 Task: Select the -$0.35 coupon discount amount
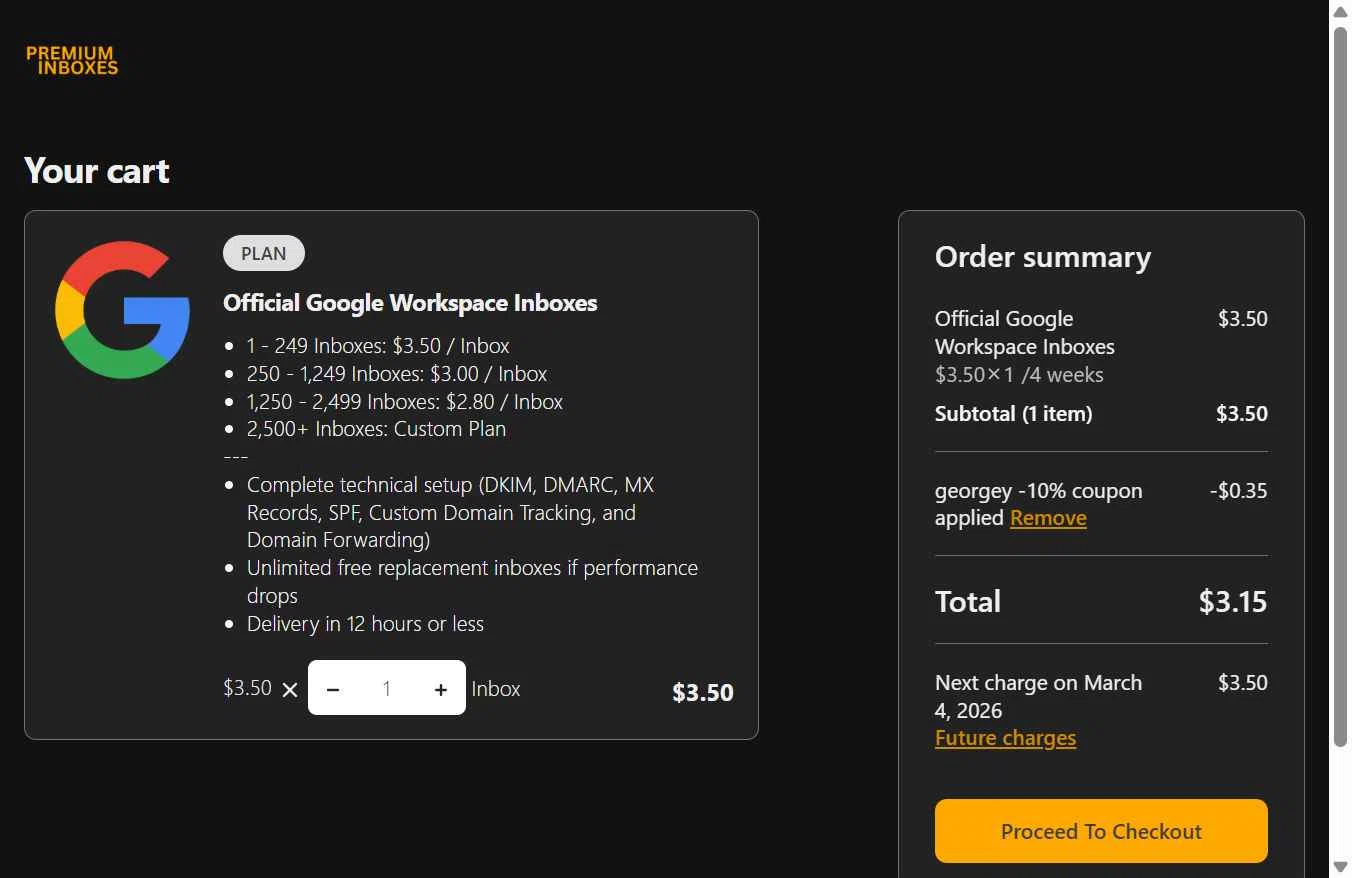[x=1238, y=491]
